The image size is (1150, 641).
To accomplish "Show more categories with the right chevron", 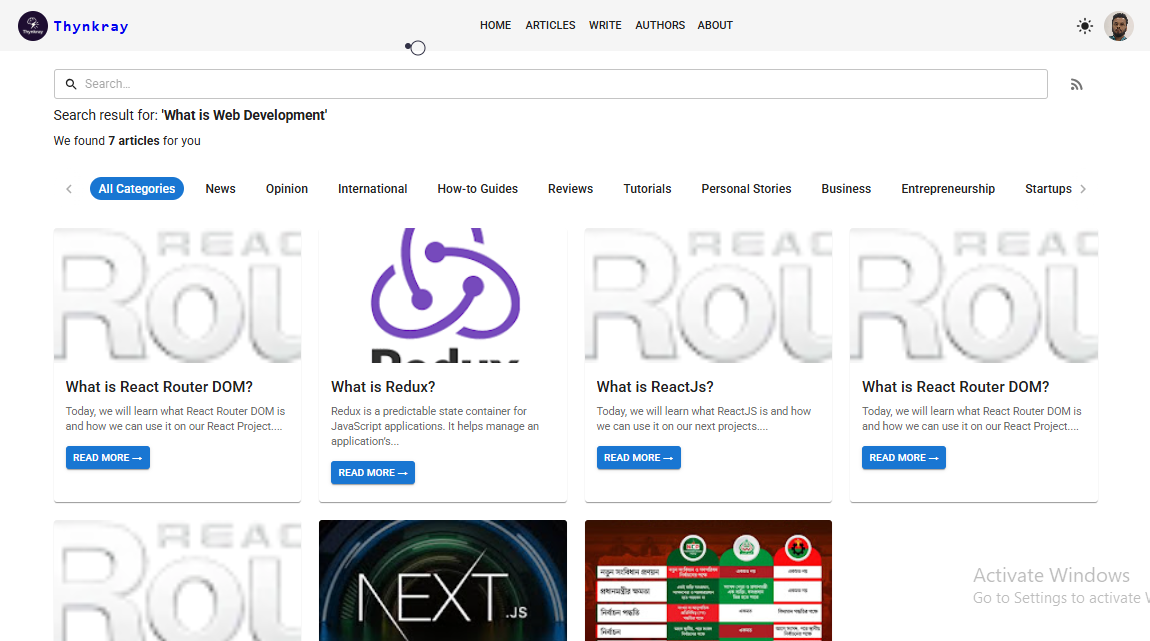I will 1083,188.
